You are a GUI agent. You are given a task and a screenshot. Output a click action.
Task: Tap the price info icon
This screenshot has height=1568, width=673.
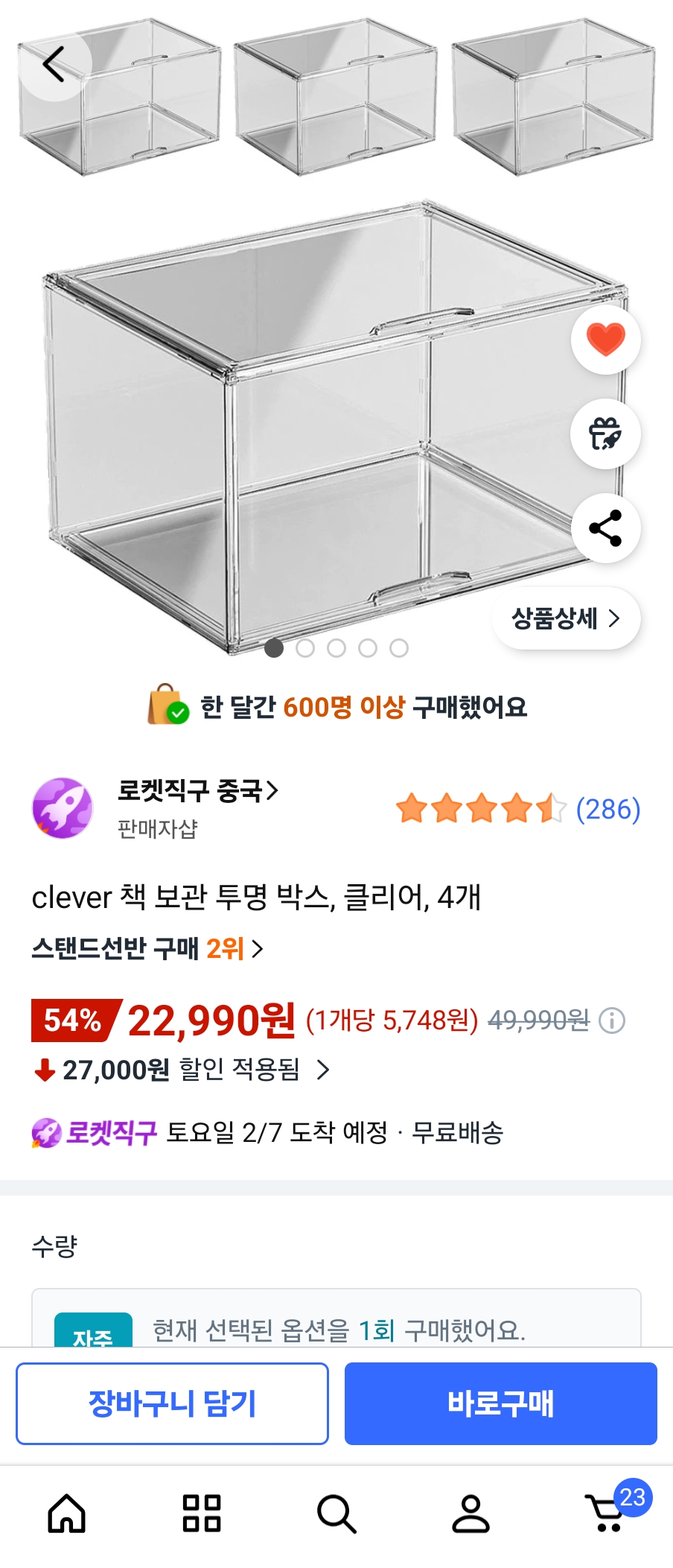click(612, 1020)
